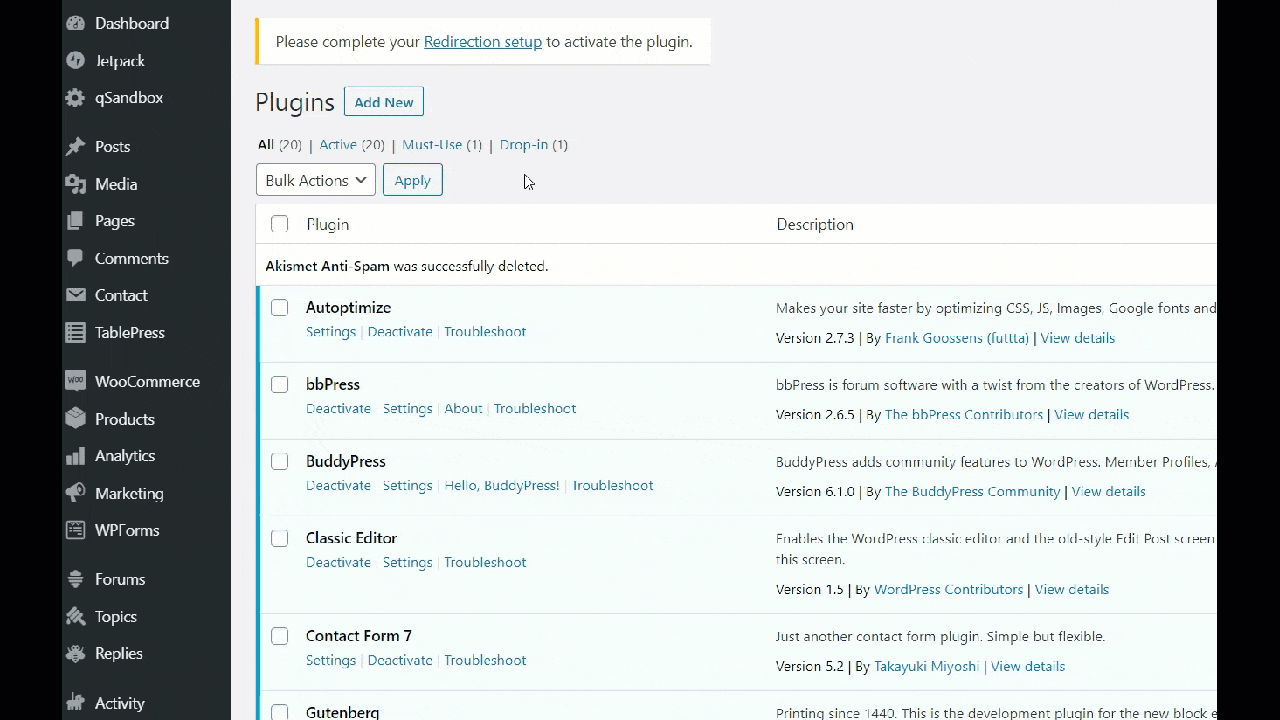View details for BuddyPress

point(1109,492)
